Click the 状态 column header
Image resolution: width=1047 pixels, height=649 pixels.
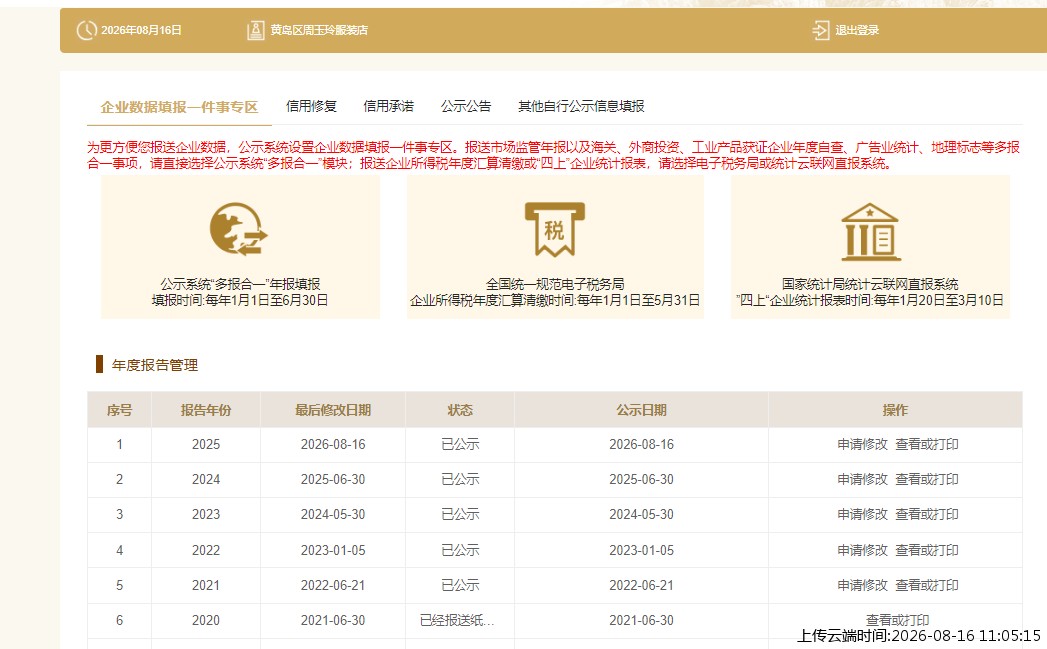click(460, 410)
